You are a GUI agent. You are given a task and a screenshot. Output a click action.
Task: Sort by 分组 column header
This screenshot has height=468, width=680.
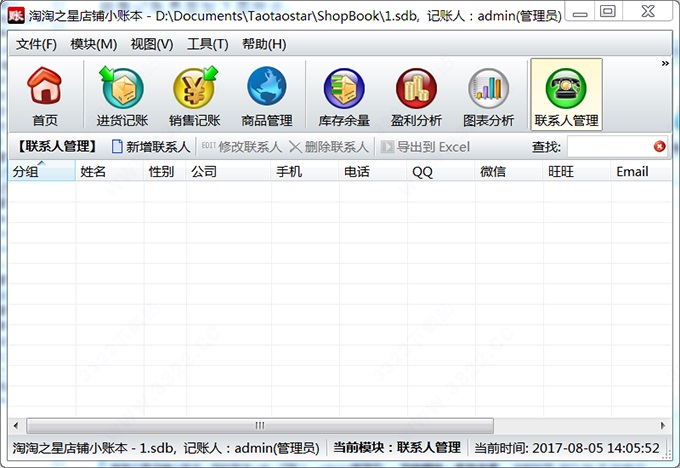coord(40,171)
